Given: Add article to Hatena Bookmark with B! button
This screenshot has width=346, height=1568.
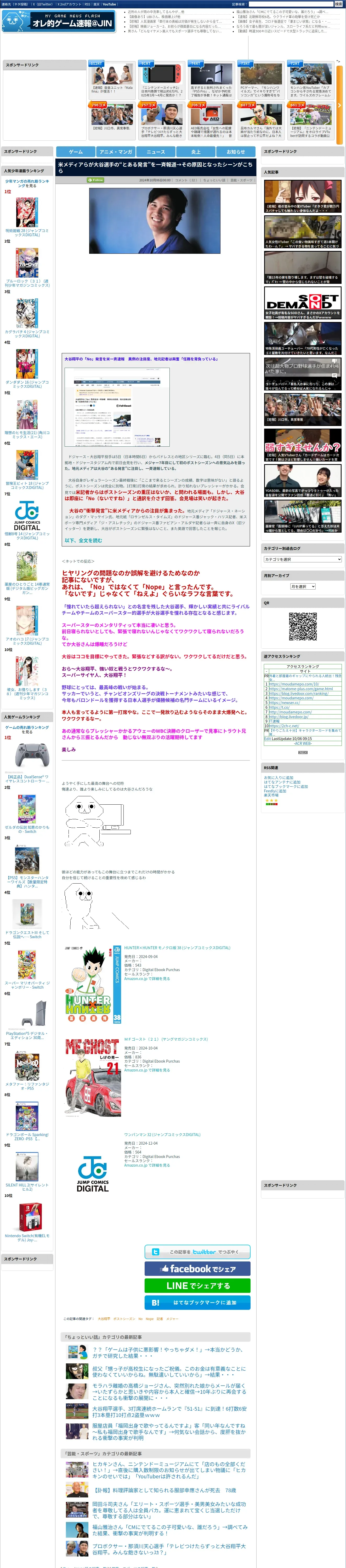Looking at the screenshot, I should click(197, 1302).
